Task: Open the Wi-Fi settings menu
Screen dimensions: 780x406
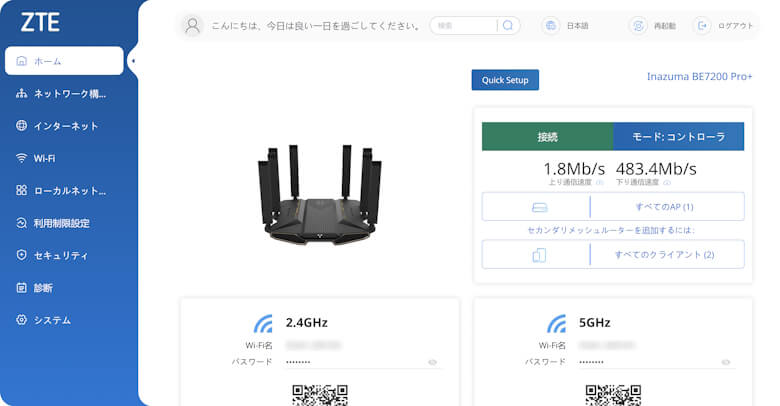Action: (x=44, y=158)
